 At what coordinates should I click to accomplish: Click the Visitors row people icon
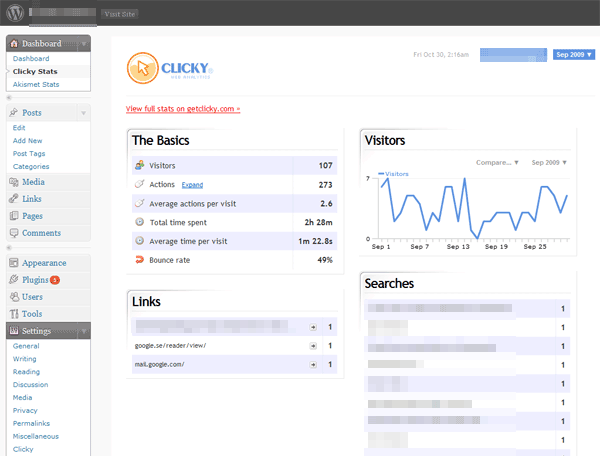139,165
